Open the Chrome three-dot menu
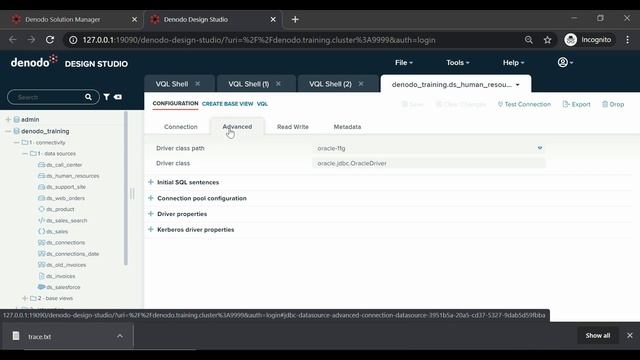 point(627,40)
